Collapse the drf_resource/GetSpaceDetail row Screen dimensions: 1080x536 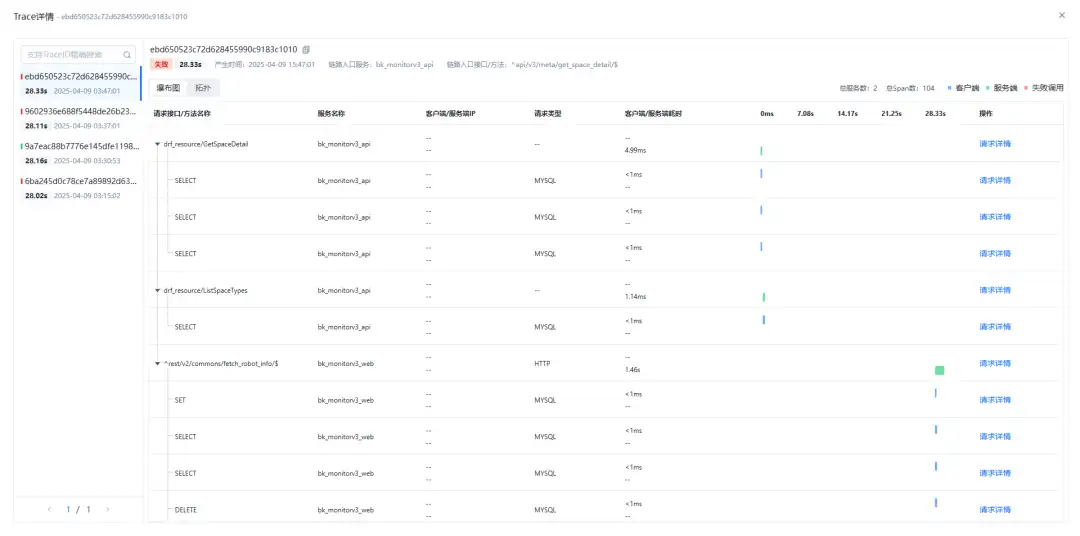coord(158,145)
